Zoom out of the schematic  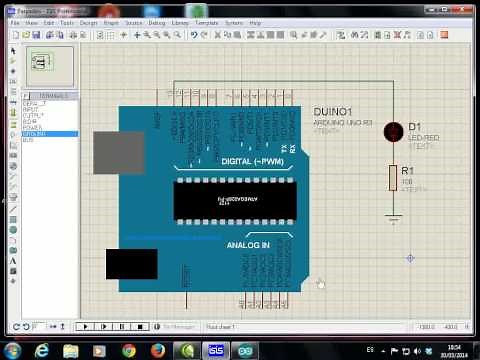[157, 35]
